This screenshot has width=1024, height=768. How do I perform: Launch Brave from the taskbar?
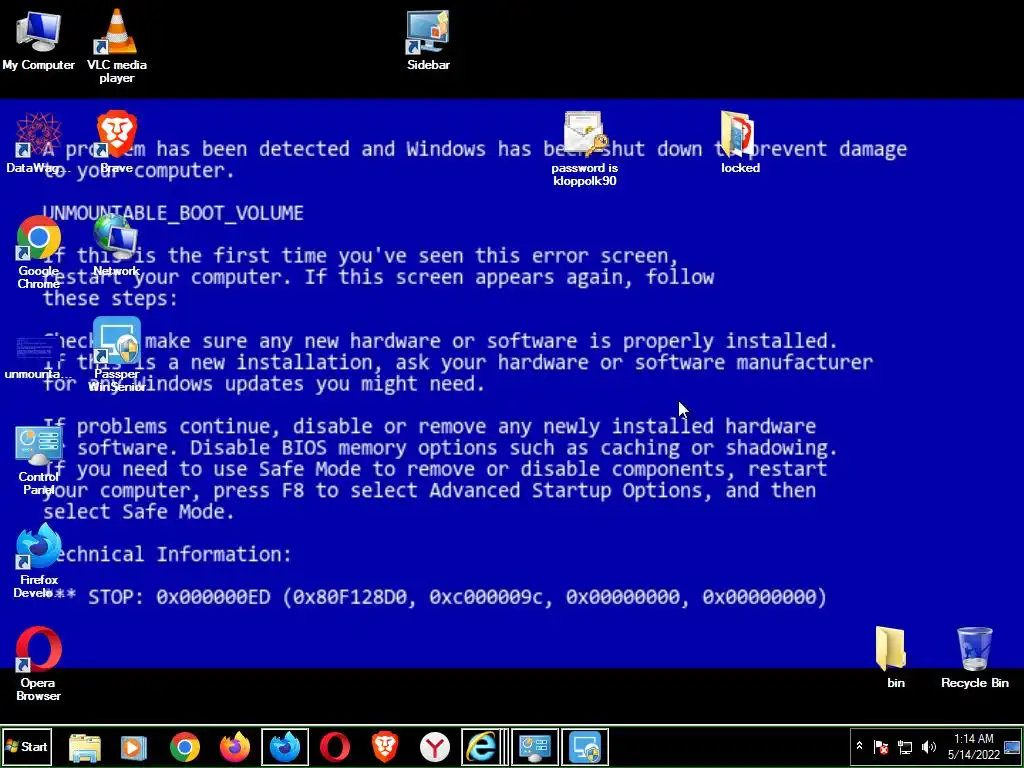click(x=385, y=747)
